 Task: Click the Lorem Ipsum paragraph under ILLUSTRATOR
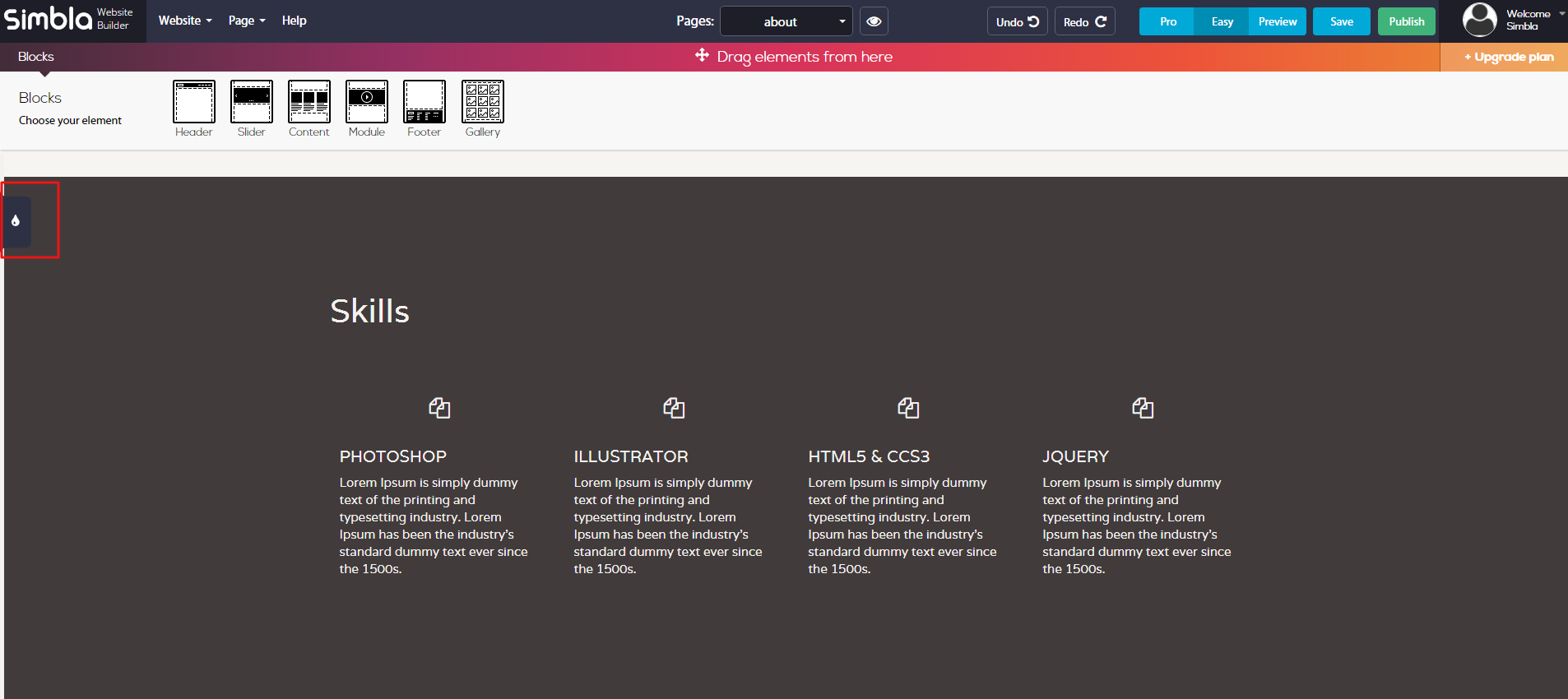coord(668,525)
